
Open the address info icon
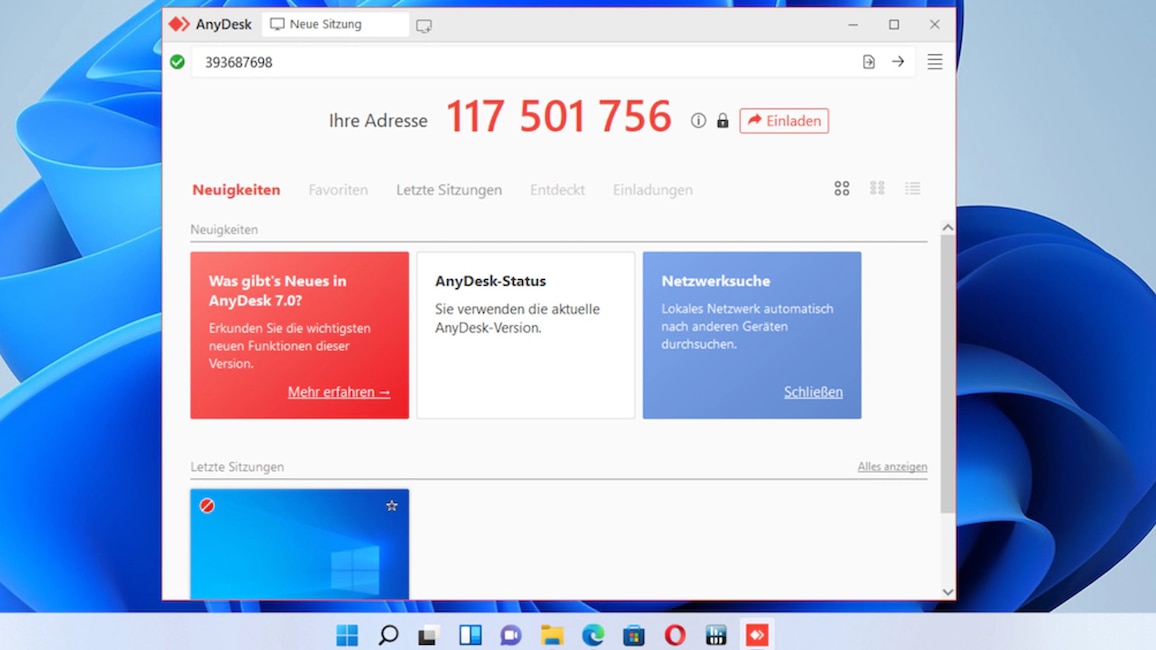[698, 121]
